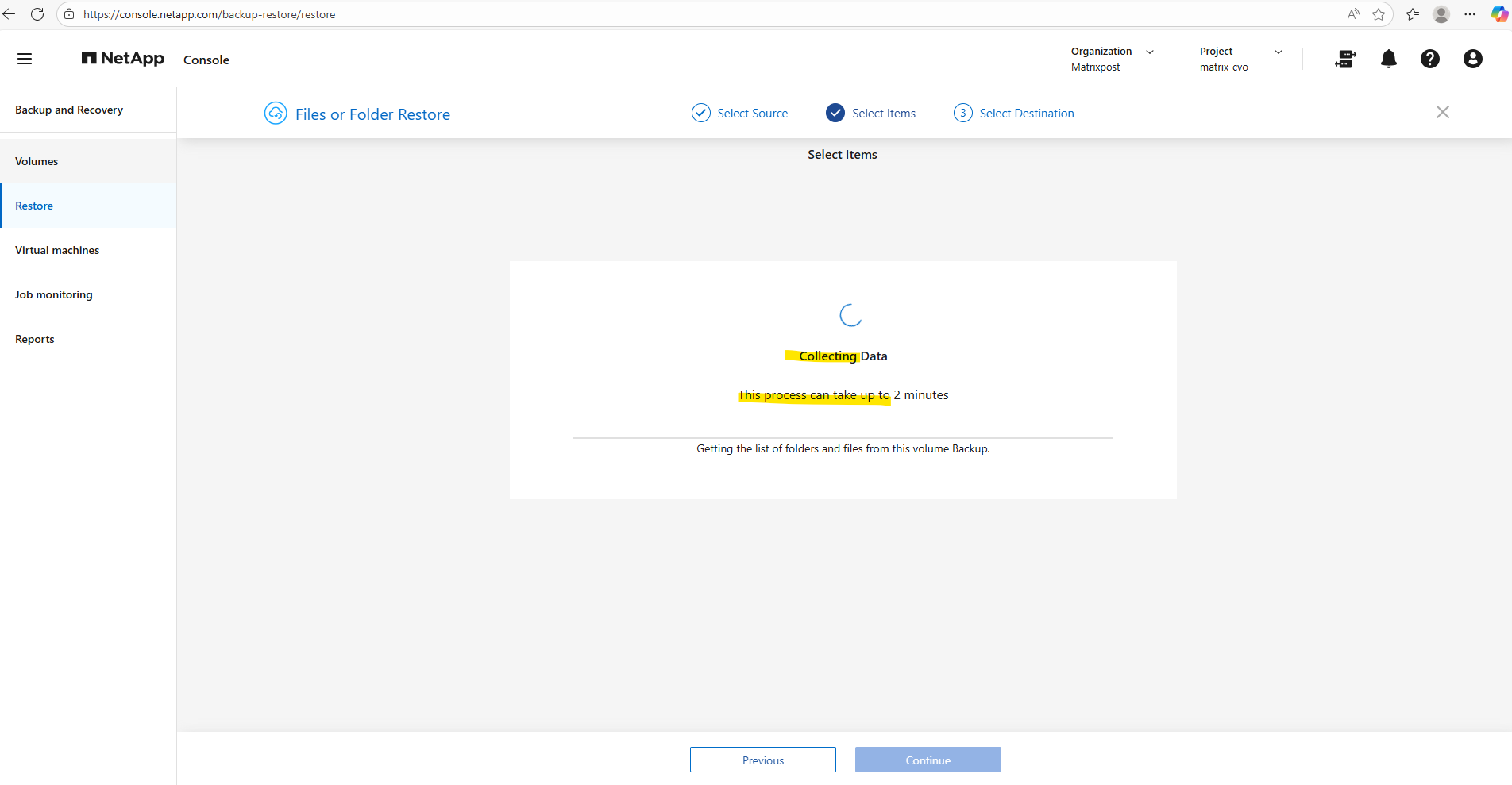Viewport: 1512px width, 785px height.
Task: Open the browser favorites list
Action: click(x=1413, y=14)
